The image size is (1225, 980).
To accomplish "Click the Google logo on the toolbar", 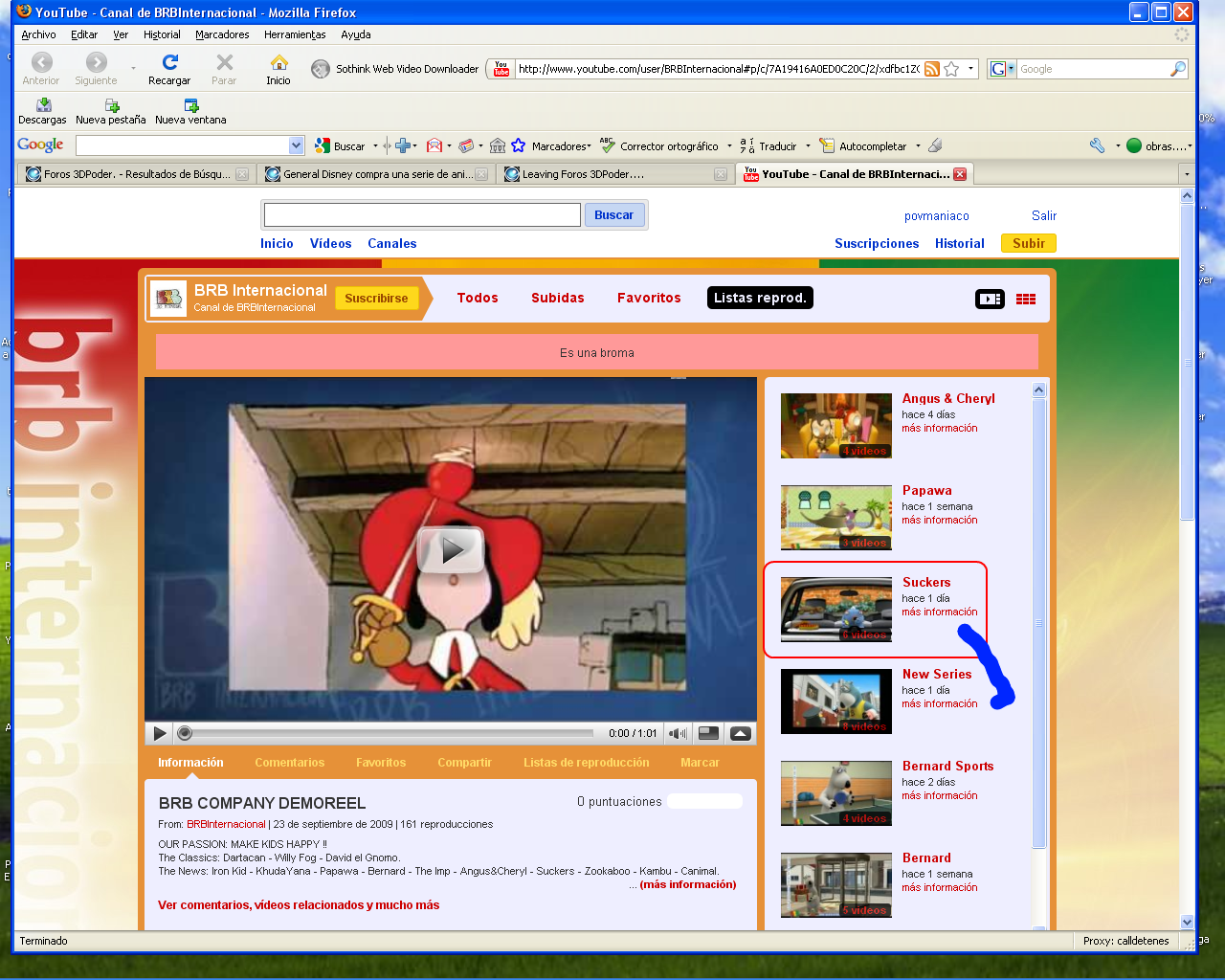I will [x=40, y=145].
